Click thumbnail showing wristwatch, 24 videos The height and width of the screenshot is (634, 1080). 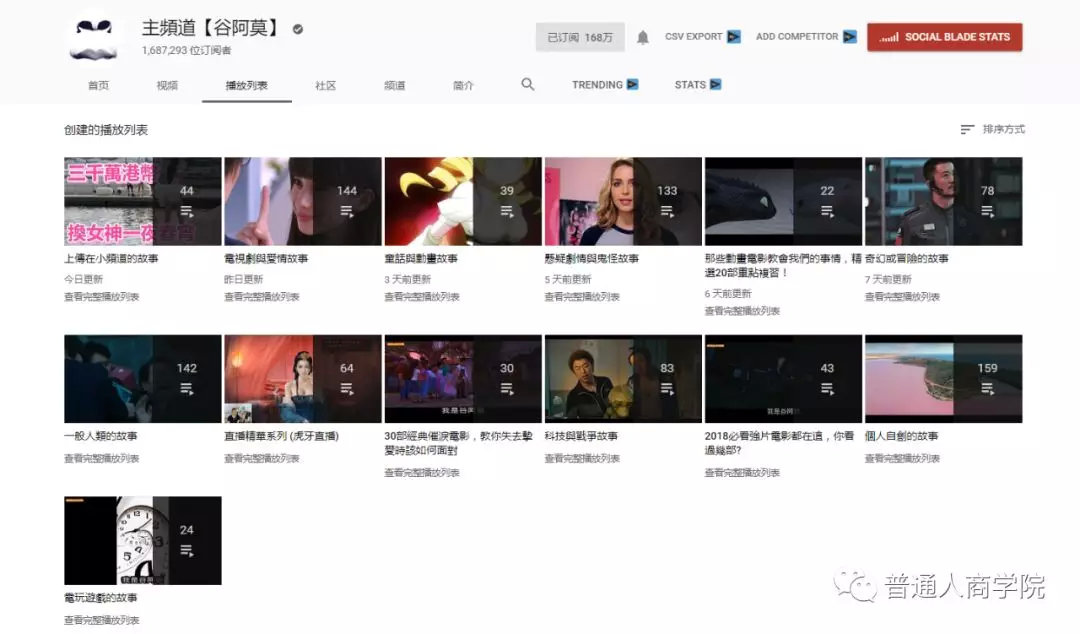(143, 540)
